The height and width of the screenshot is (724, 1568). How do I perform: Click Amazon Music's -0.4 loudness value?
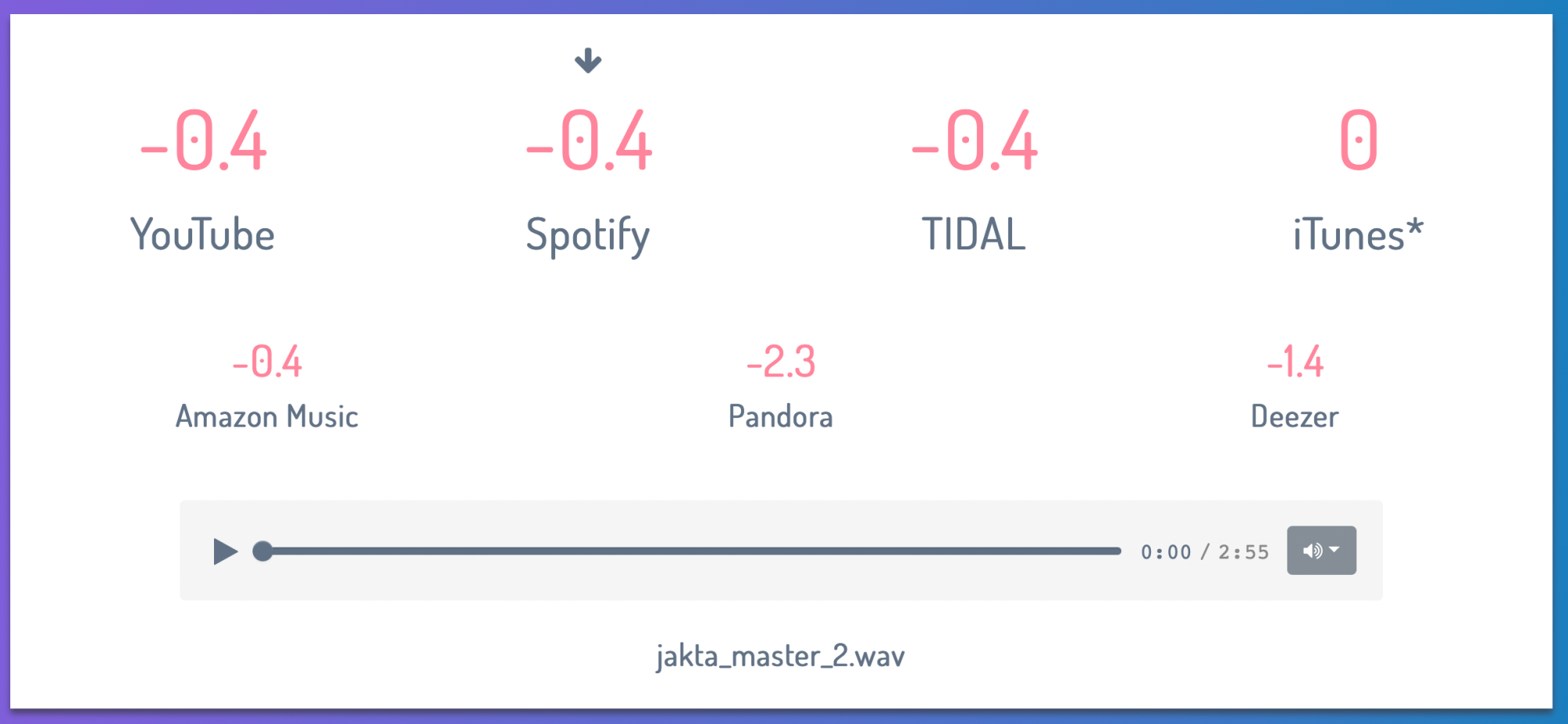click(x=267, y=362)
